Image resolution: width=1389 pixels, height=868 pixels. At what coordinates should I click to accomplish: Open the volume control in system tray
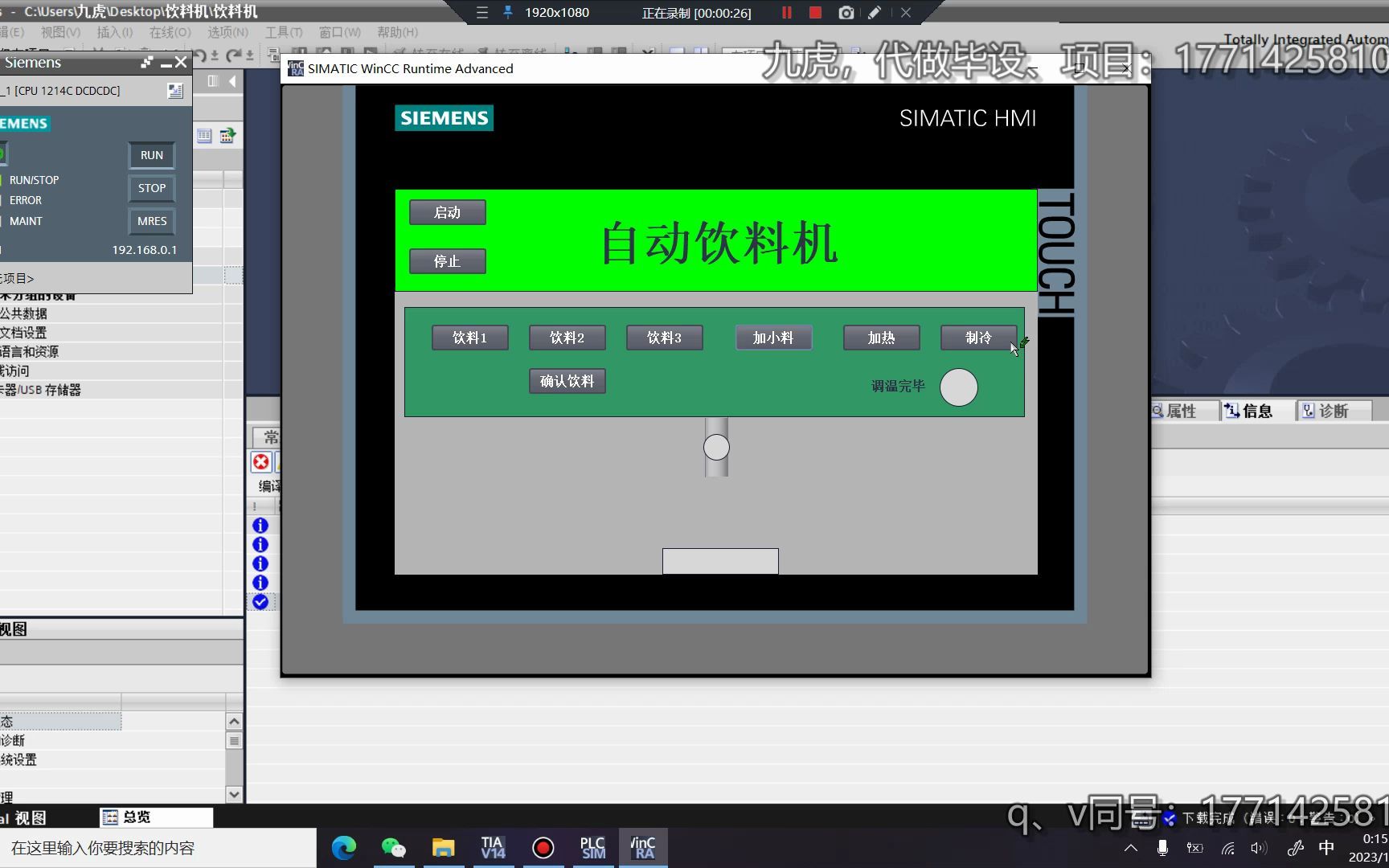tap(1259, 848)
